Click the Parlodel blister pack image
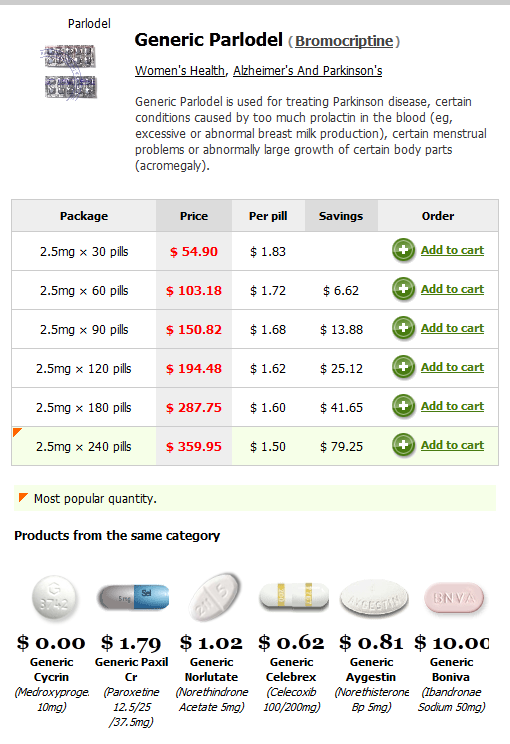The image size is (510, 744). [x=69, y=72]
